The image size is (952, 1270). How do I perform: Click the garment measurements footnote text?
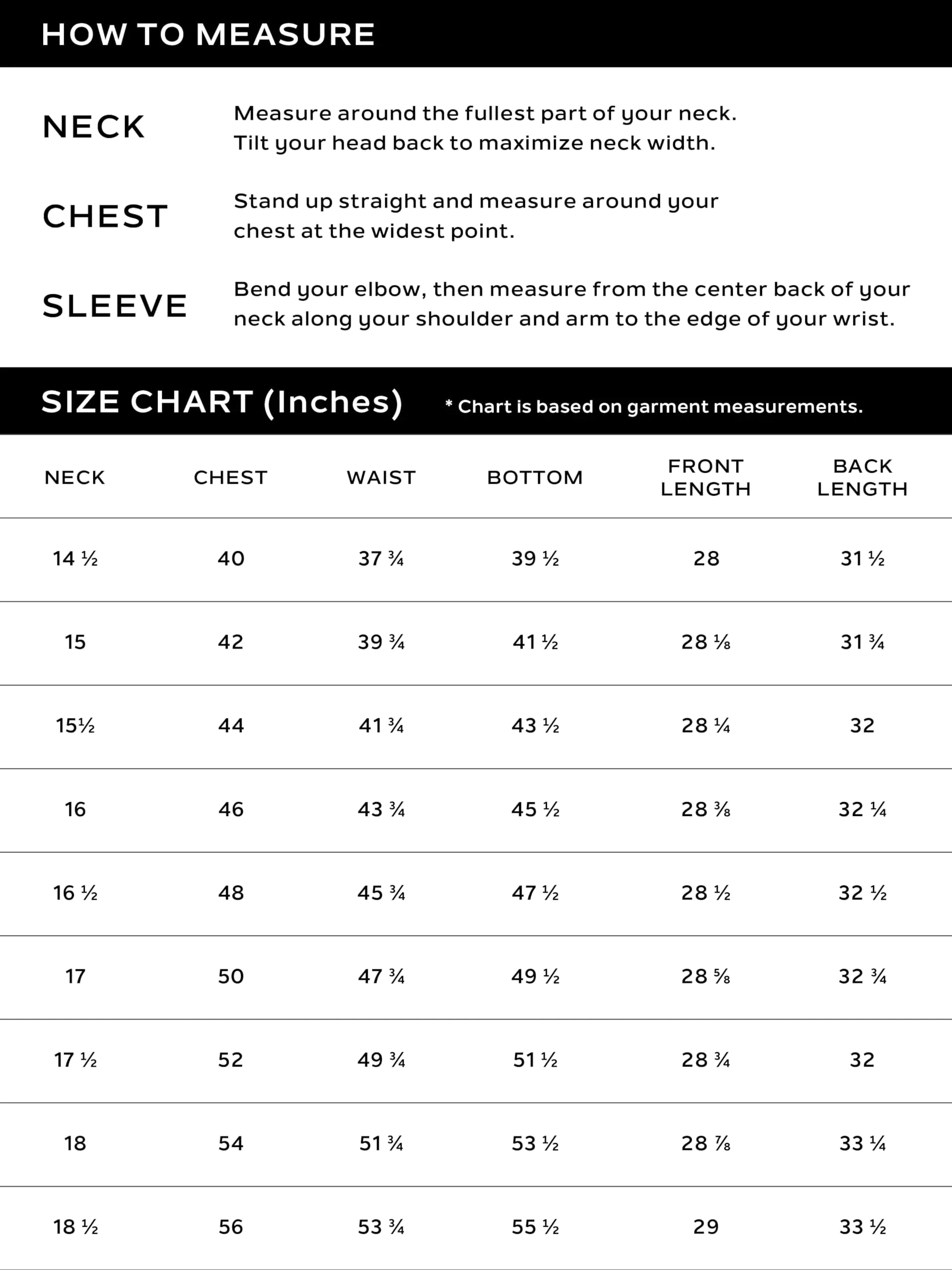coord(654,406)
